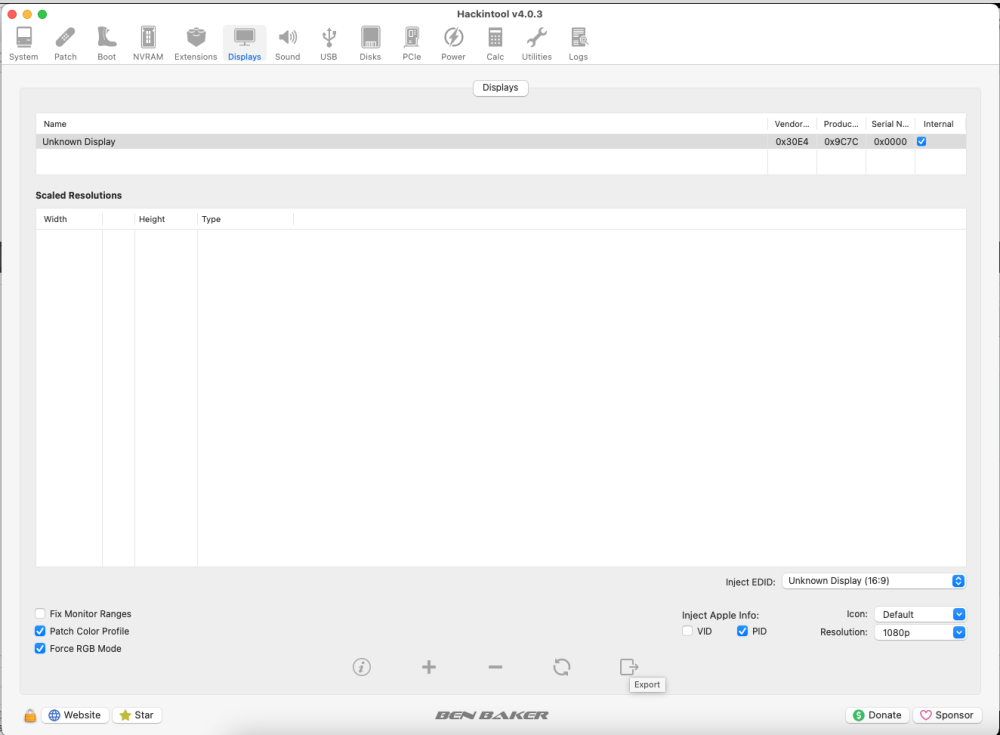The height and width of the screenshot is (735, 1000).
Task: Click the Serial Number column header
Action: 890,124
